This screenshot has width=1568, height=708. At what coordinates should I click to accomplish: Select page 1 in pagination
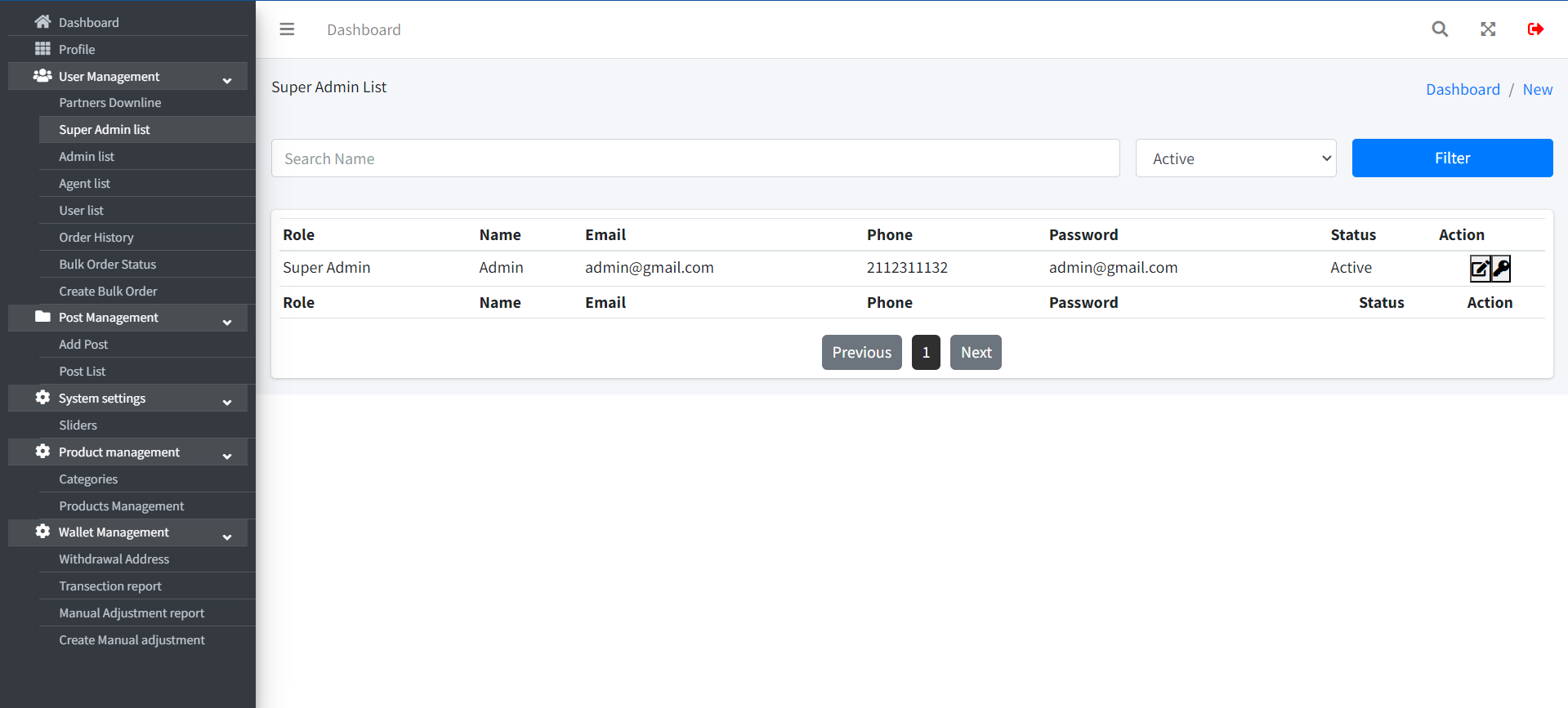(926, 353)
